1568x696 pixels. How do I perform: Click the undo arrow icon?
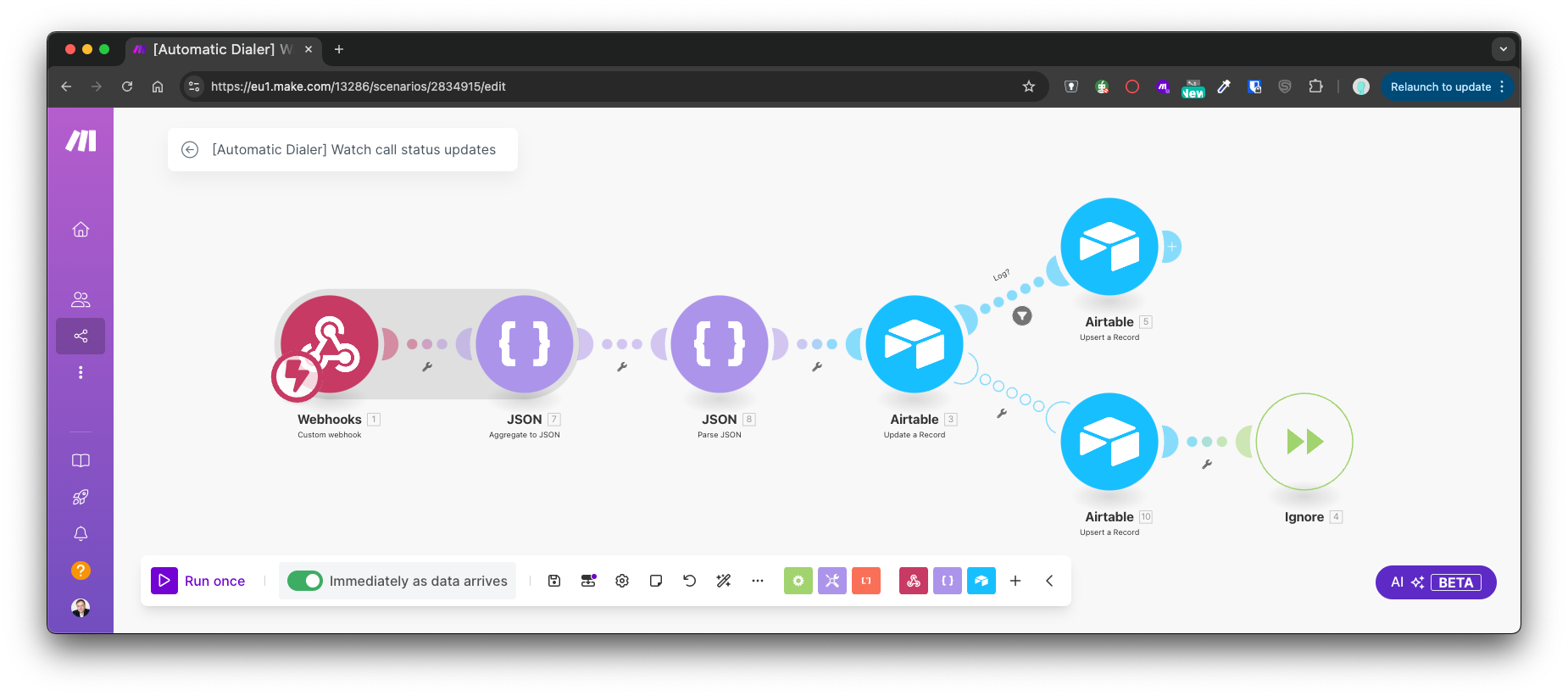coord(689,581)
